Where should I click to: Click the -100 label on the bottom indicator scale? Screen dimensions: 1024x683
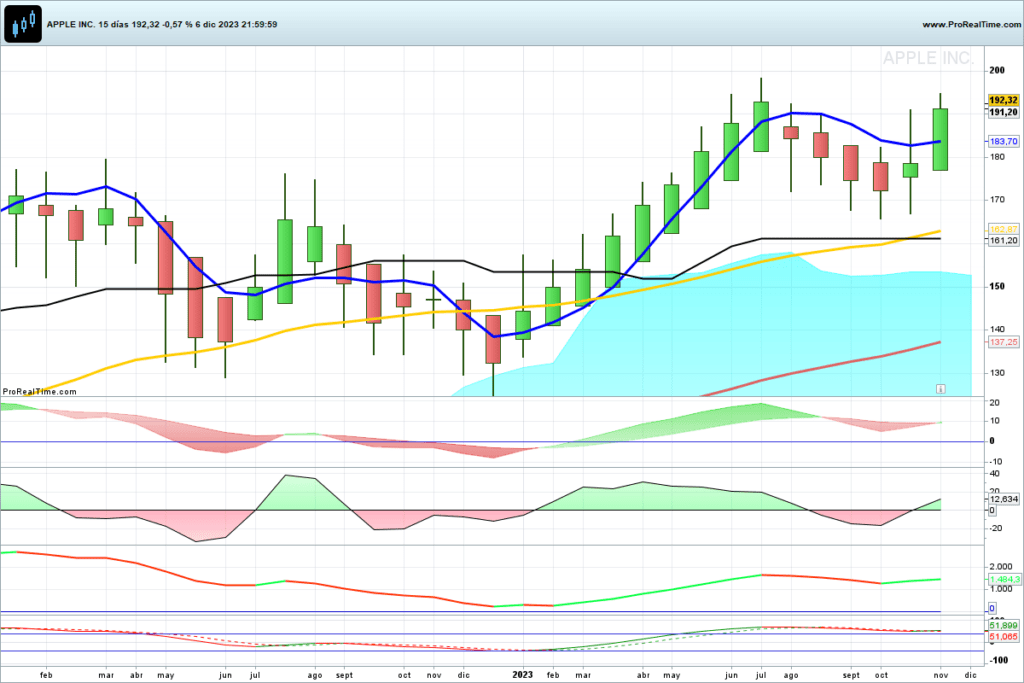click(999, 660)
